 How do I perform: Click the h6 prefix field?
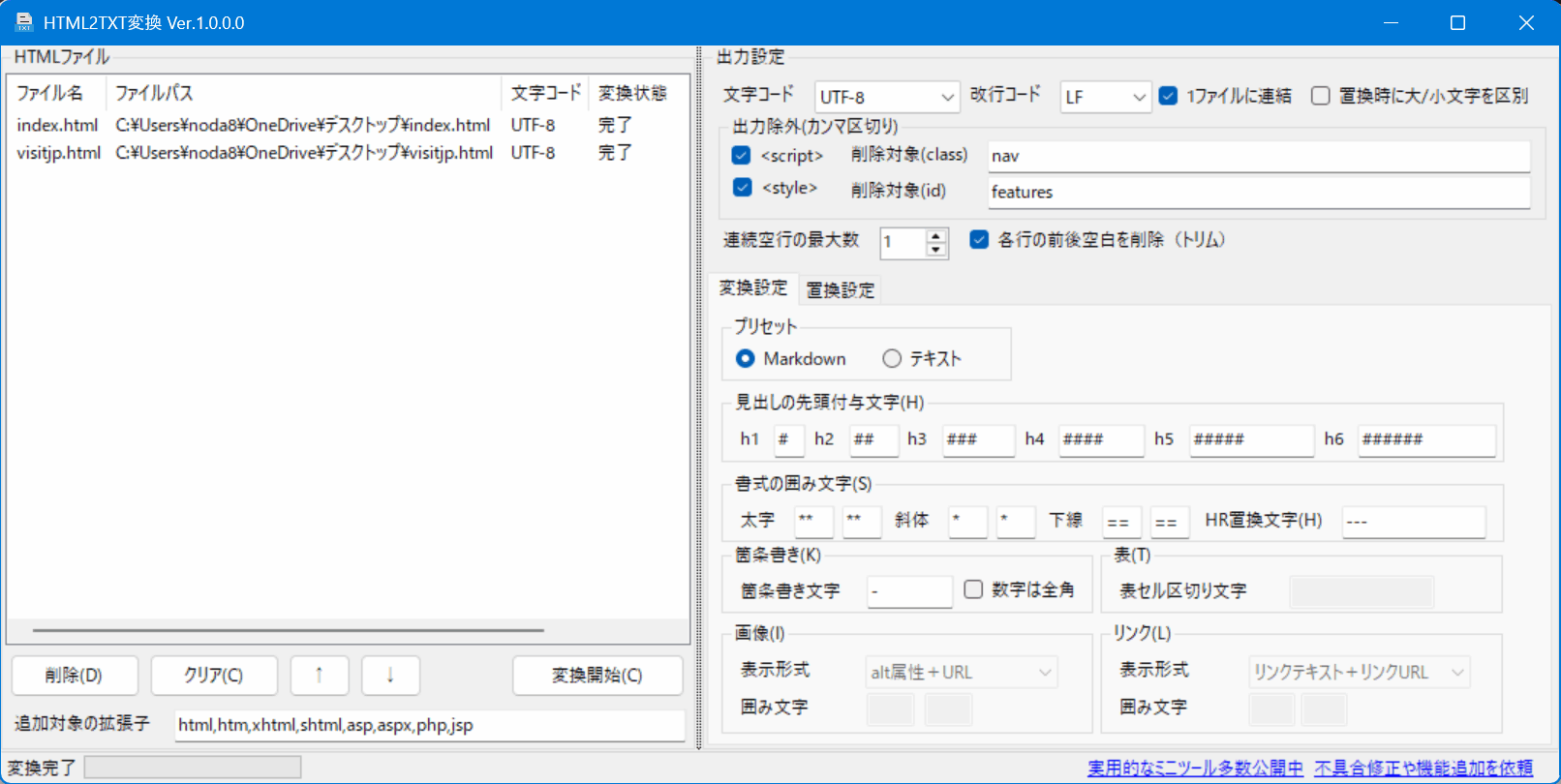click(1426, 439)
